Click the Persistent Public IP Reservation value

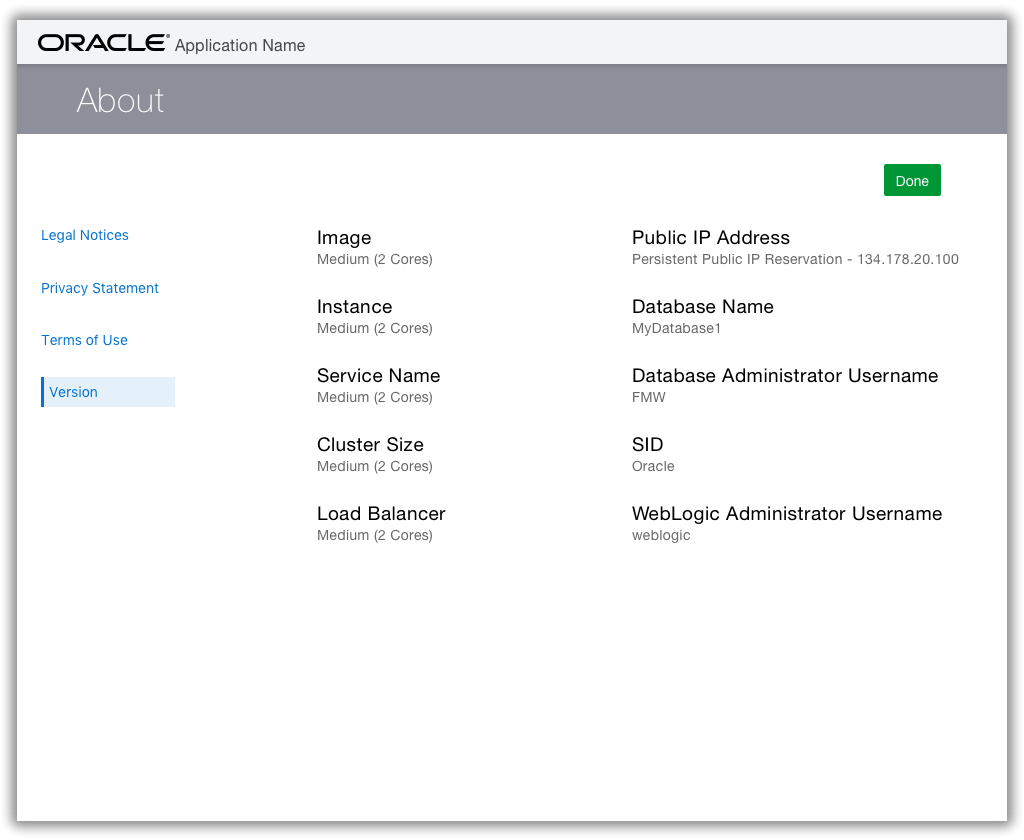click(795, 260)
